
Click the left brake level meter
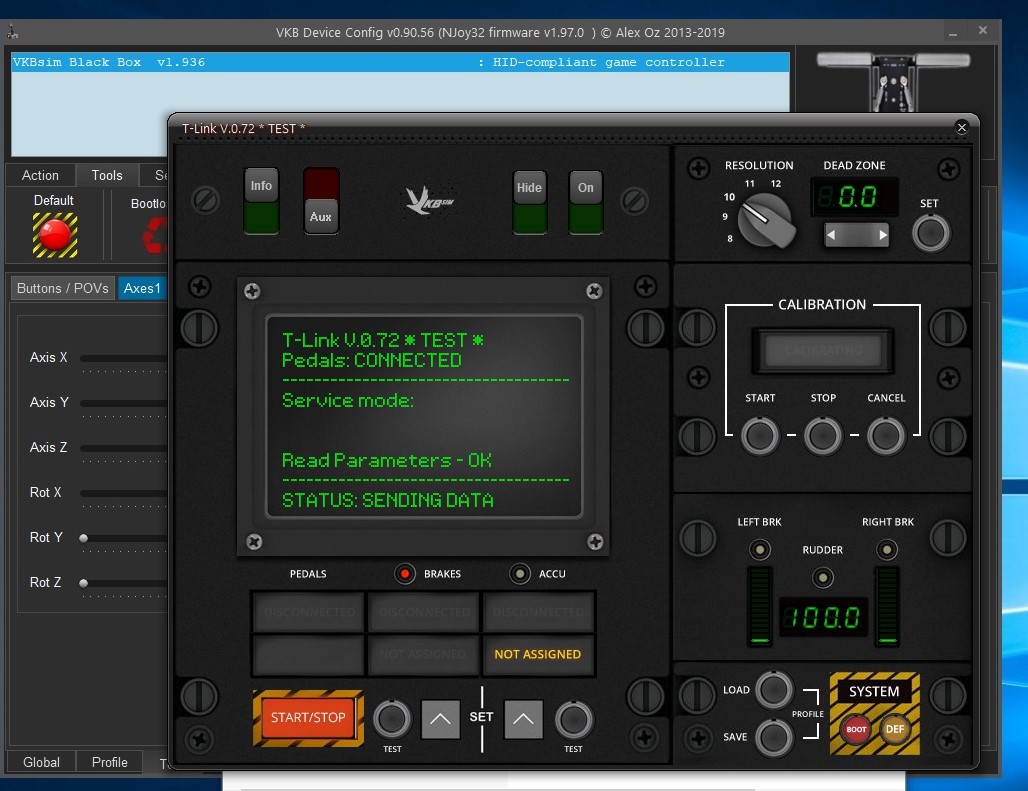760,607
